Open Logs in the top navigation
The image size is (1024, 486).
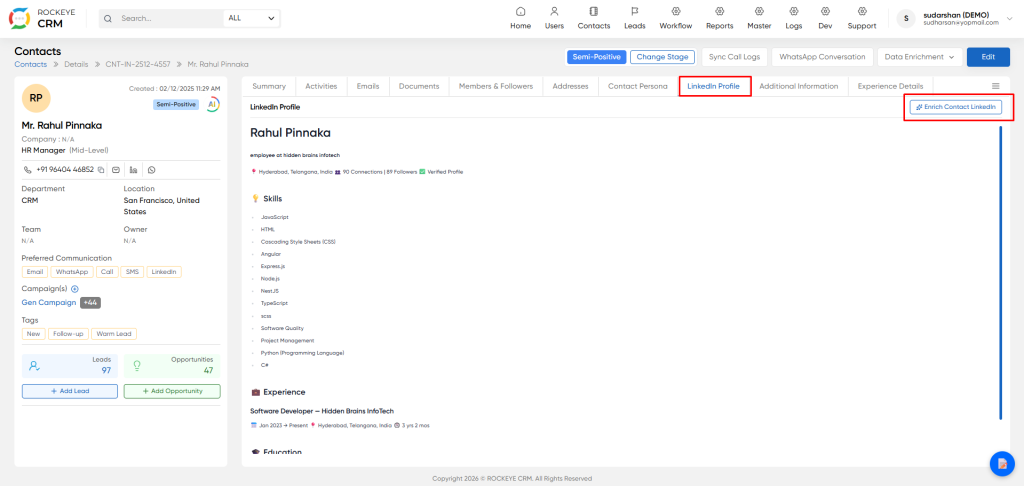tap(793, 18)
